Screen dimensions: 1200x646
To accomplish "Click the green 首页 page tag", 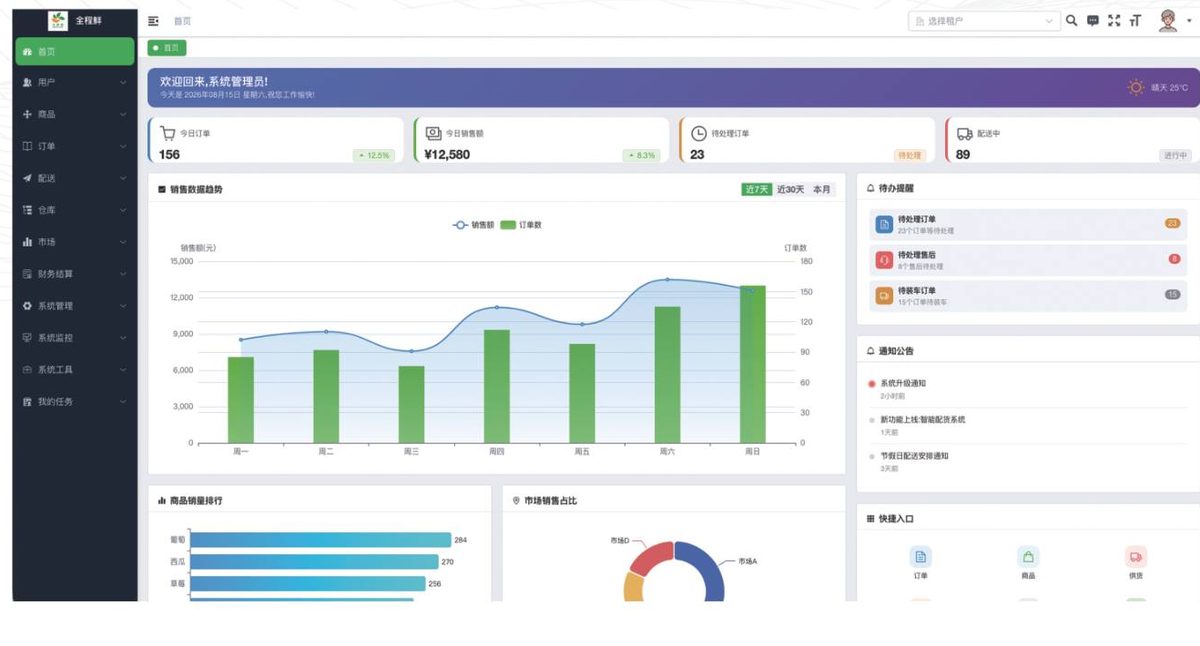I will click(x=167, y=48).
